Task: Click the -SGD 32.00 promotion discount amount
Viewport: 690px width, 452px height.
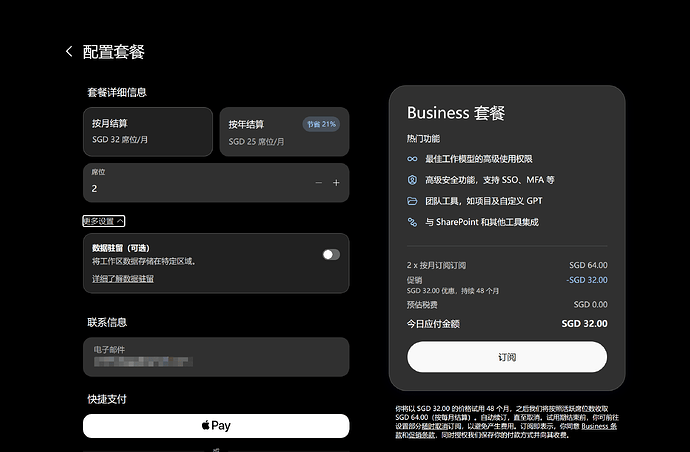Action: tap(587, 280)
